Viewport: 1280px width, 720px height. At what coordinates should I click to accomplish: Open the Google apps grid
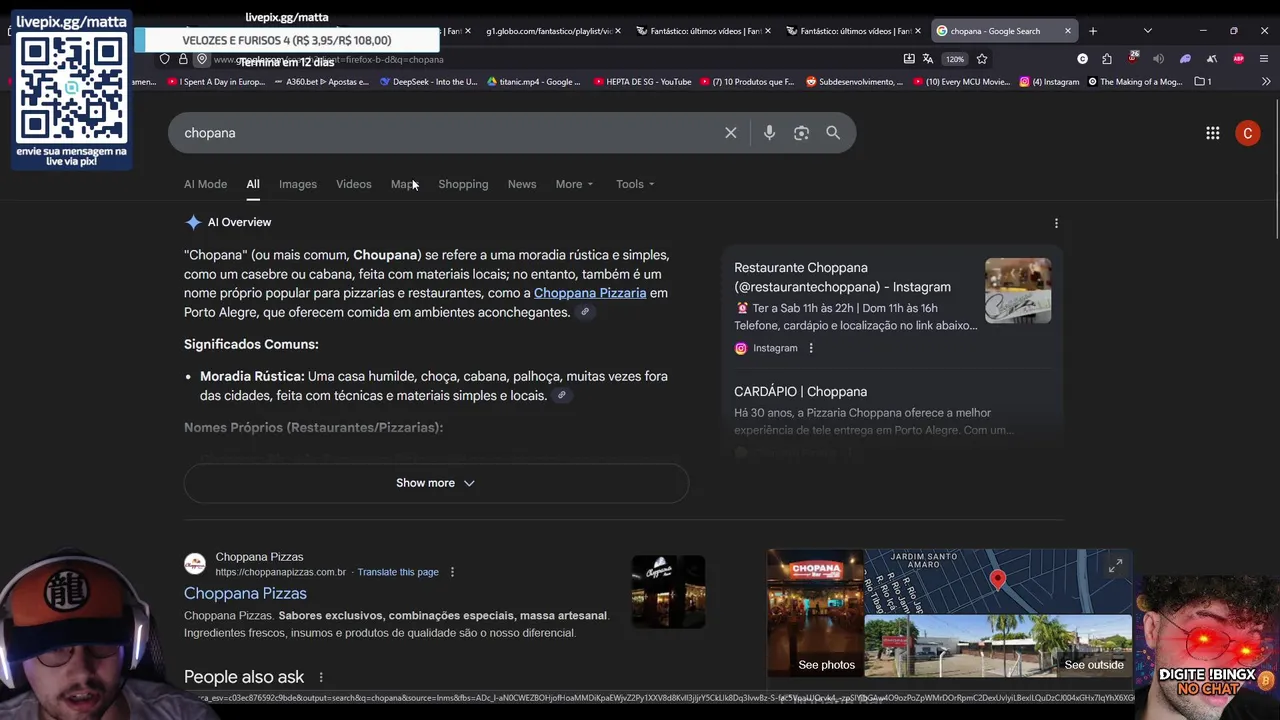1212,133
